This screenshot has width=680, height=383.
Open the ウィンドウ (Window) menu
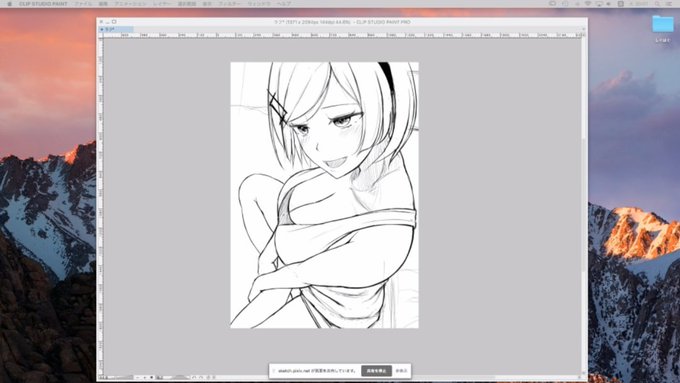click(x=259, y=3)
